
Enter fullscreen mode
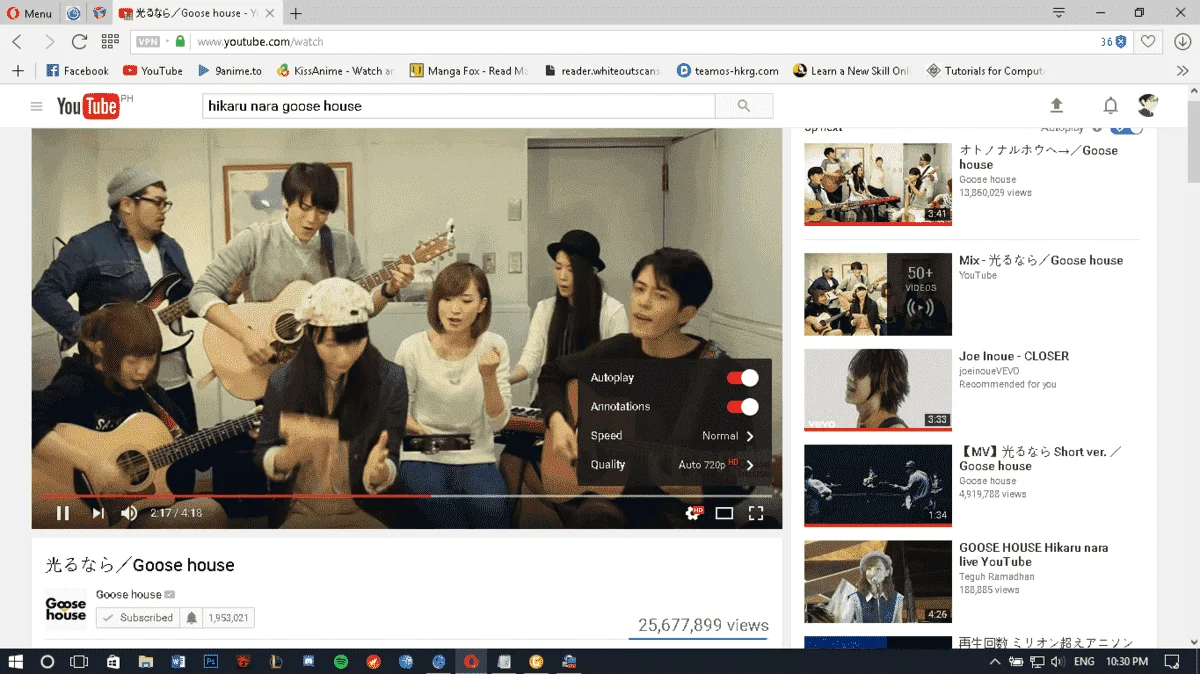pyautogui.click(x=756, y=513)
